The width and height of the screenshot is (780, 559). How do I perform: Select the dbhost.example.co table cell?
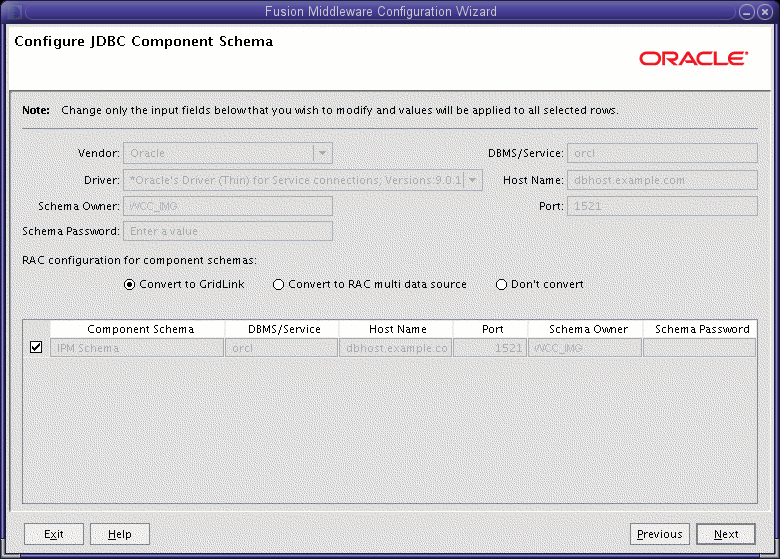395,348
